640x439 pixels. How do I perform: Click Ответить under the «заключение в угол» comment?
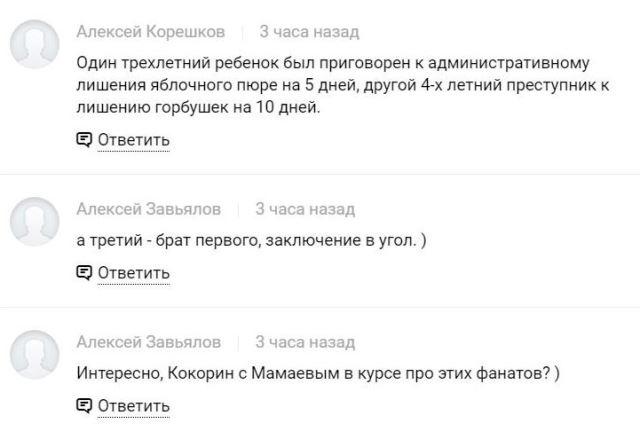(133, 273)
